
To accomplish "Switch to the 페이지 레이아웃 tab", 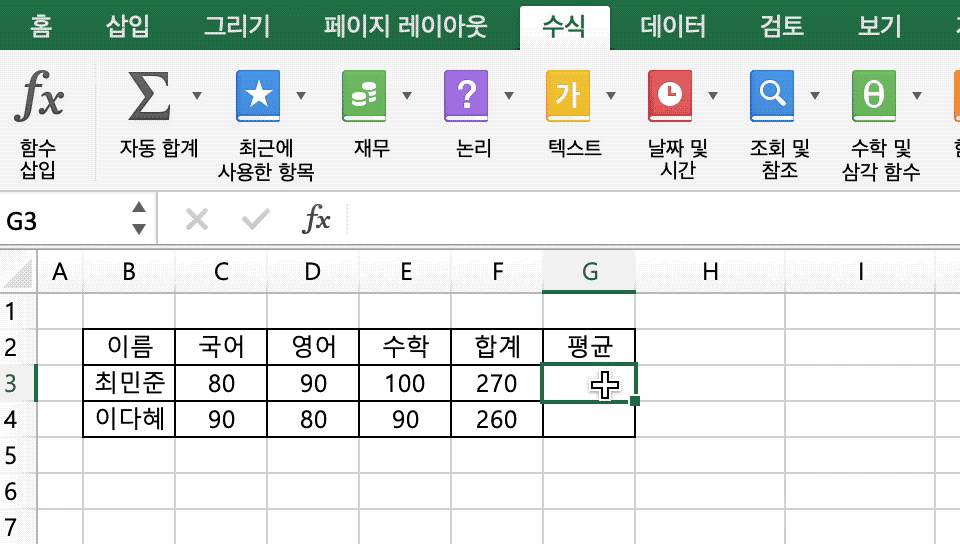I will [405, 26].
